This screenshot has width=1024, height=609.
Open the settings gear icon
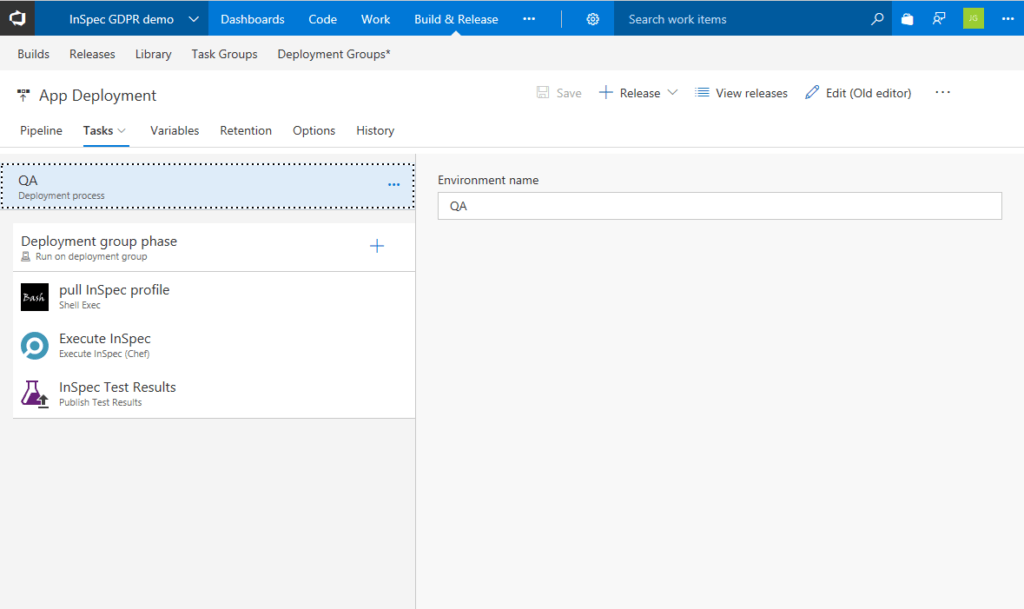point(593,19)
